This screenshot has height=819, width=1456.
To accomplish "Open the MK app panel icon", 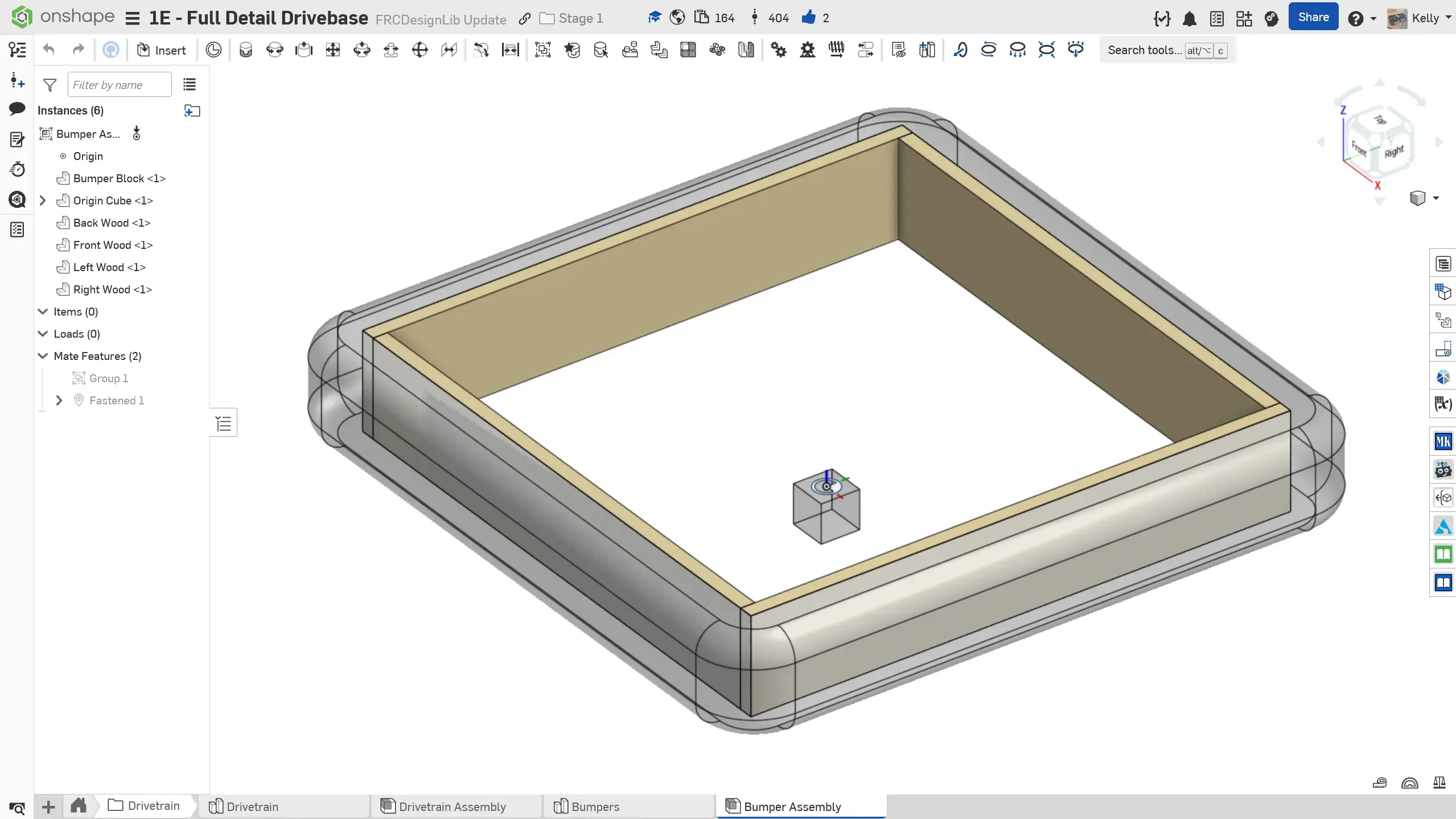I will click(x=1443, y=441).
